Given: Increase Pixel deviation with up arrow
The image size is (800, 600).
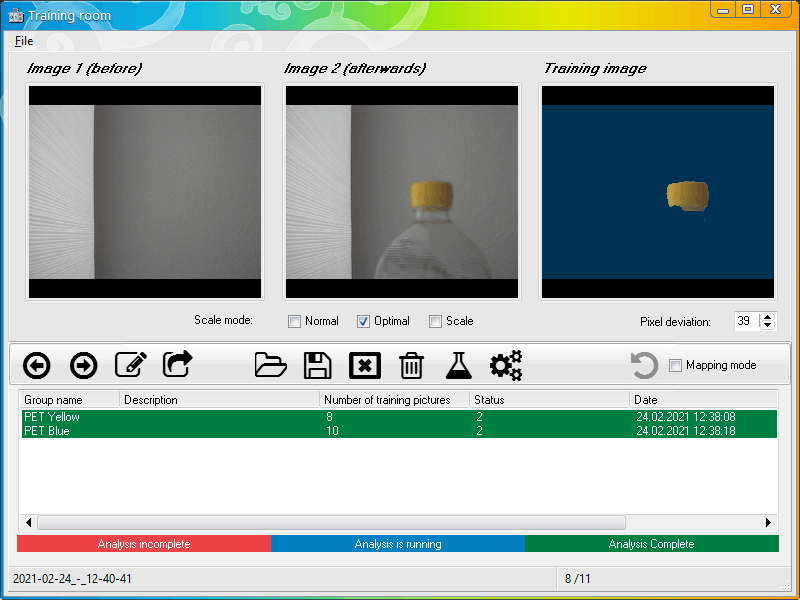Looking at the screenshot, I should coord(767,317).
